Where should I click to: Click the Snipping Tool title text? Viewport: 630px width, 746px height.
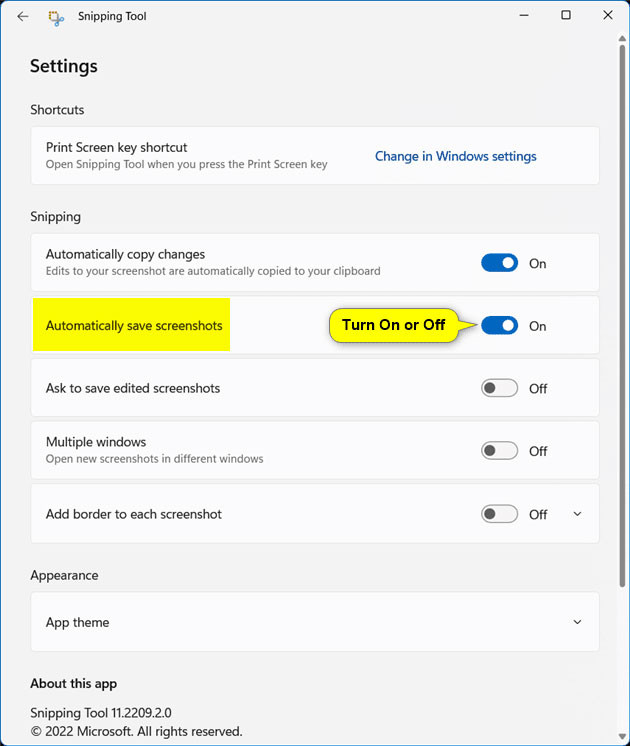point(112,17)
